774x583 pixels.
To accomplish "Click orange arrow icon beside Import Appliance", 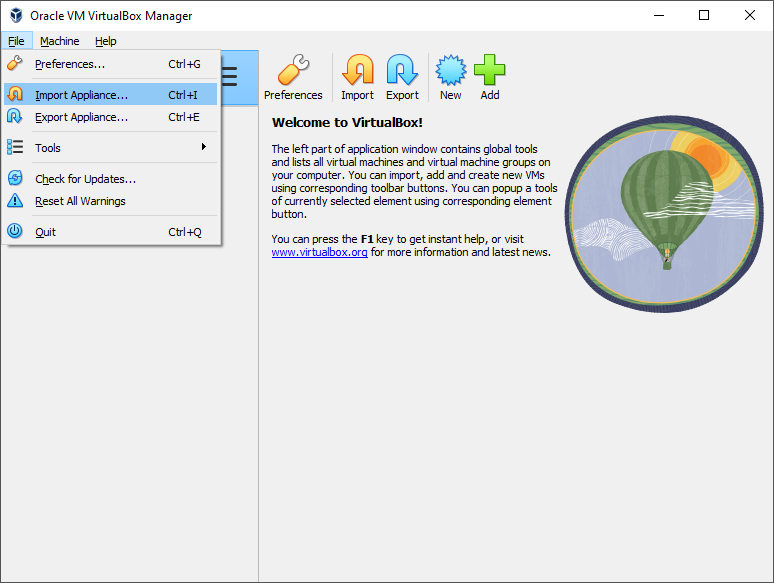I will (x=15, y=94).
